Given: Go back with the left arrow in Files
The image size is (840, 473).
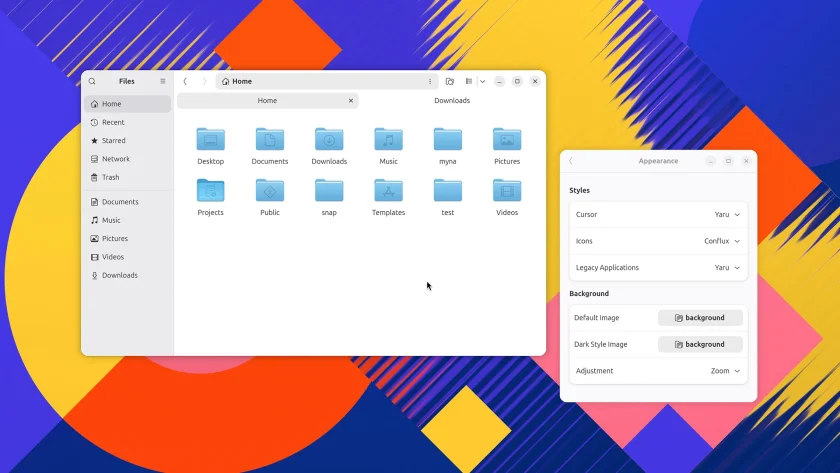Looking at the screenshot, I should click(x=185, y=81).
